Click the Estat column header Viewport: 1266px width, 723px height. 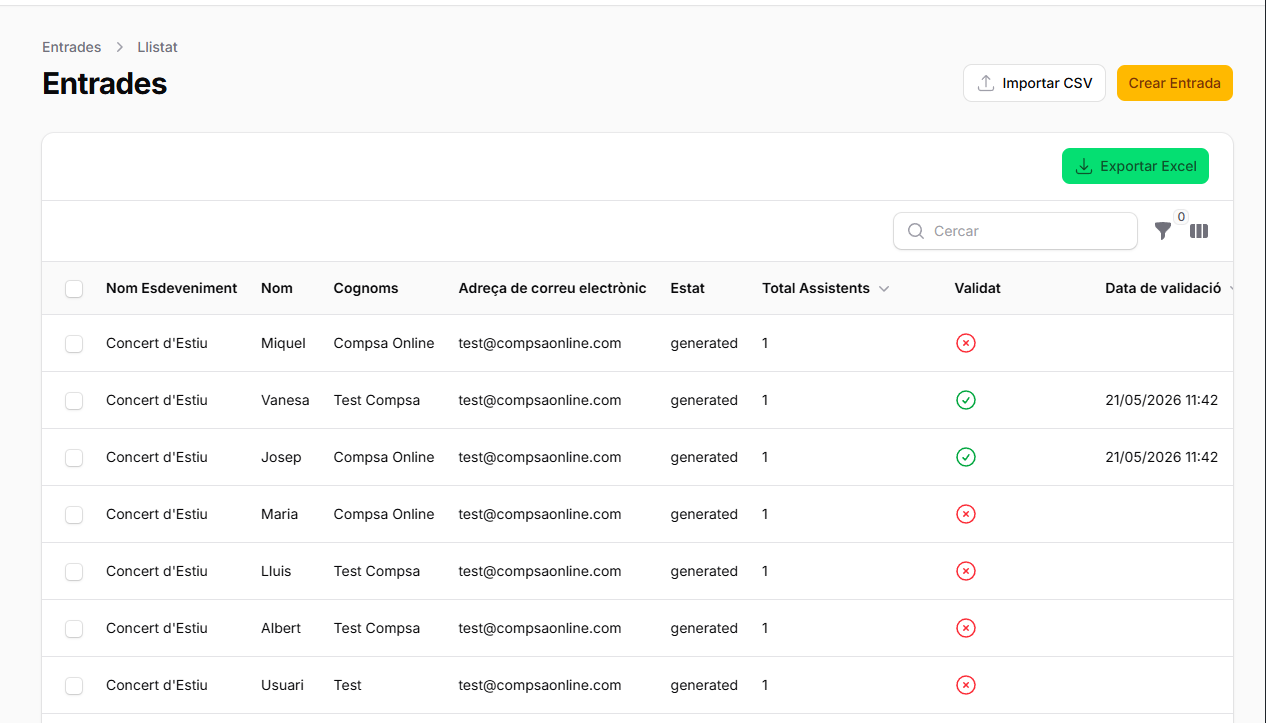tap(688, 288)
